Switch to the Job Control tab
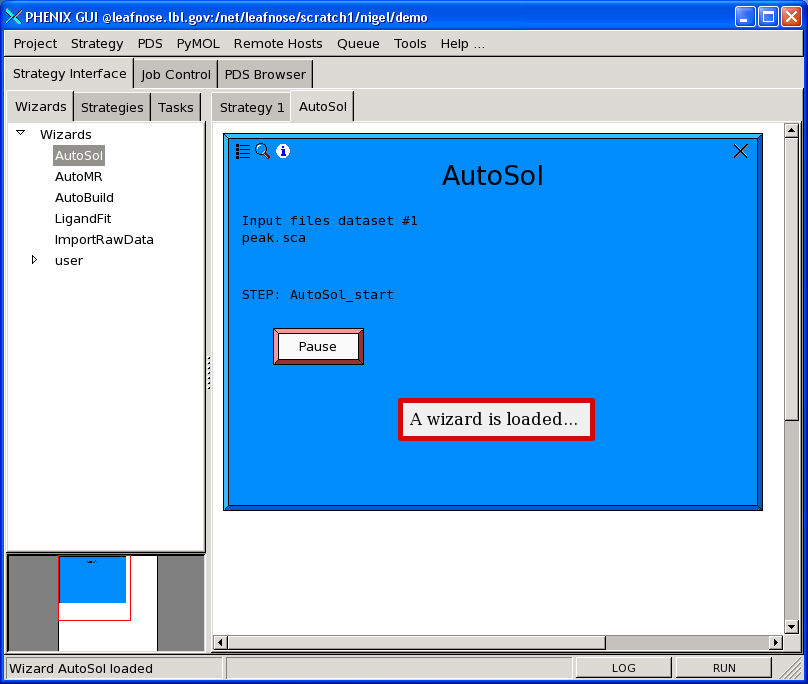Screen dimensions: 808x684 [176, 74]
